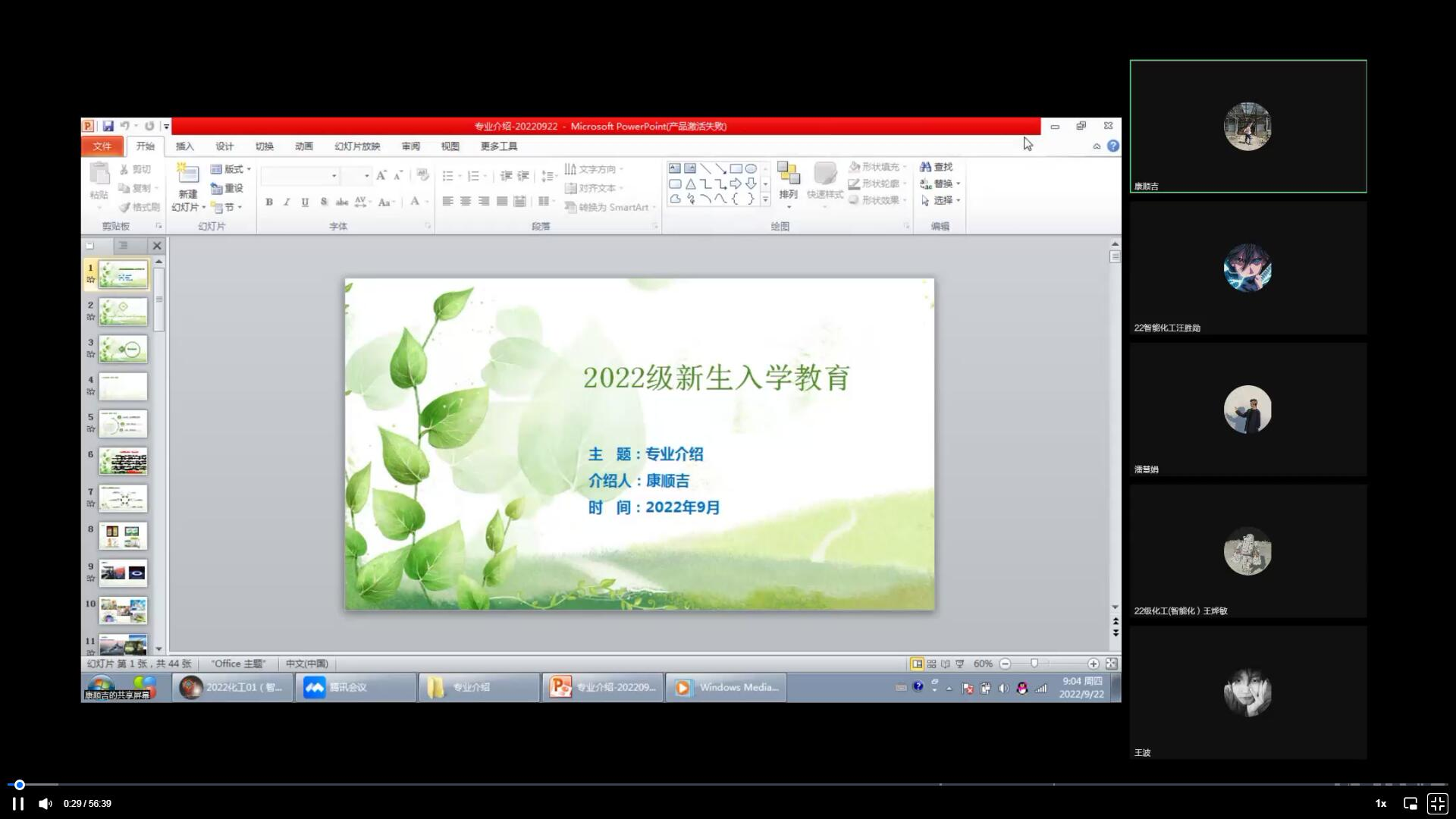Click the Find (查找) binoculars icon
The image size is (1456, 819).
(x=925, y=167)
